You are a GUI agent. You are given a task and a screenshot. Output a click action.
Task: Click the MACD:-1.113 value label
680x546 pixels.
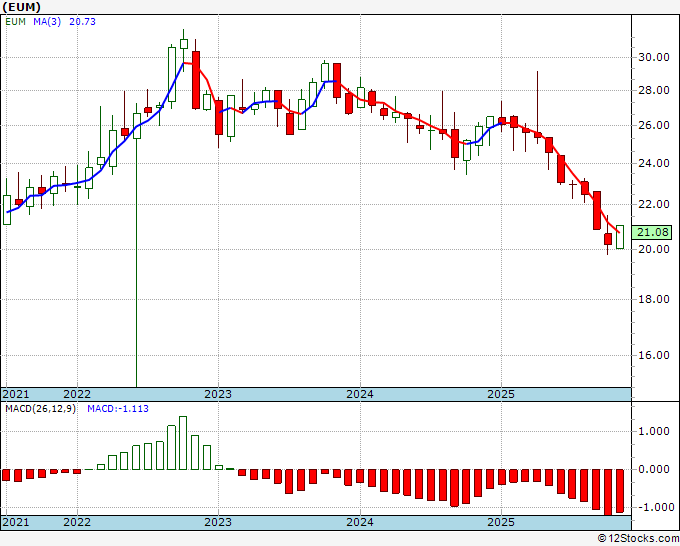point(118,409)
